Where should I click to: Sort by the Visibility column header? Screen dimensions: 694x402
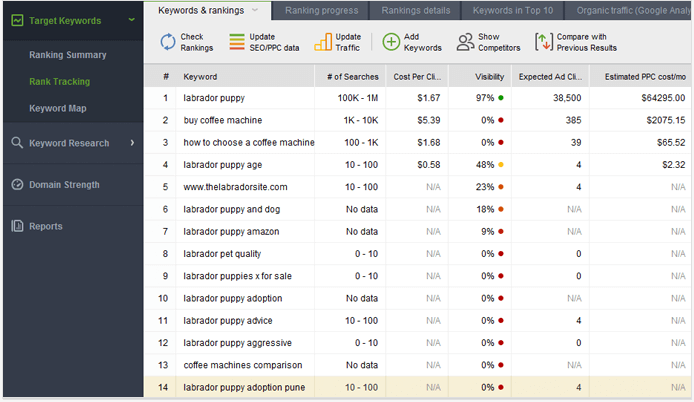click(480, 77)
